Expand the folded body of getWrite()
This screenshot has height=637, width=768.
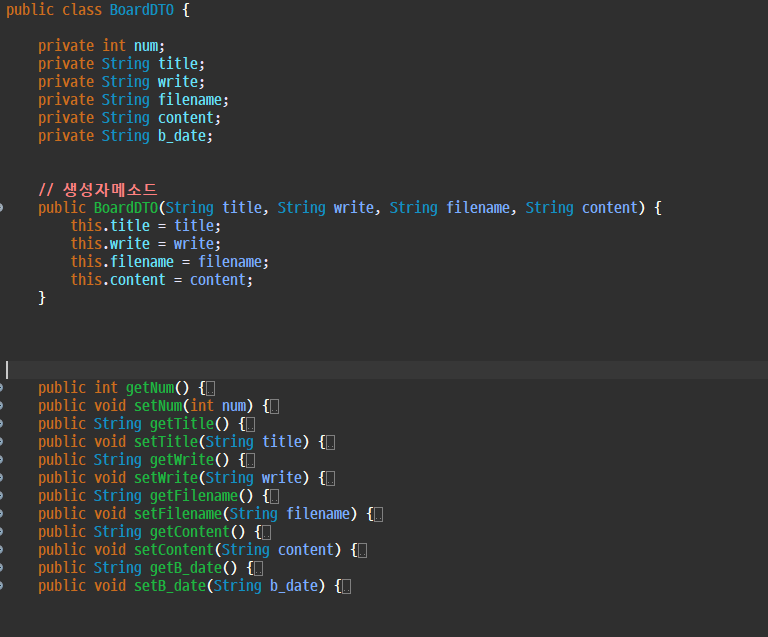tap(251, 461)
